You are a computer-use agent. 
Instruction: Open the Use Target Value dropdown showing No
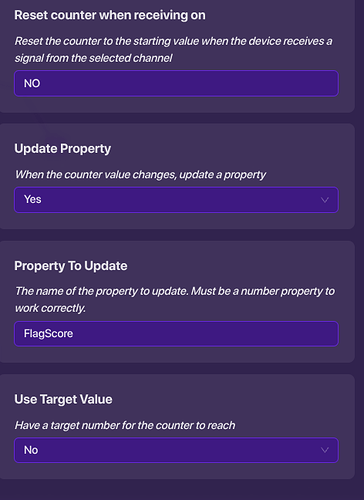point(176,450)
